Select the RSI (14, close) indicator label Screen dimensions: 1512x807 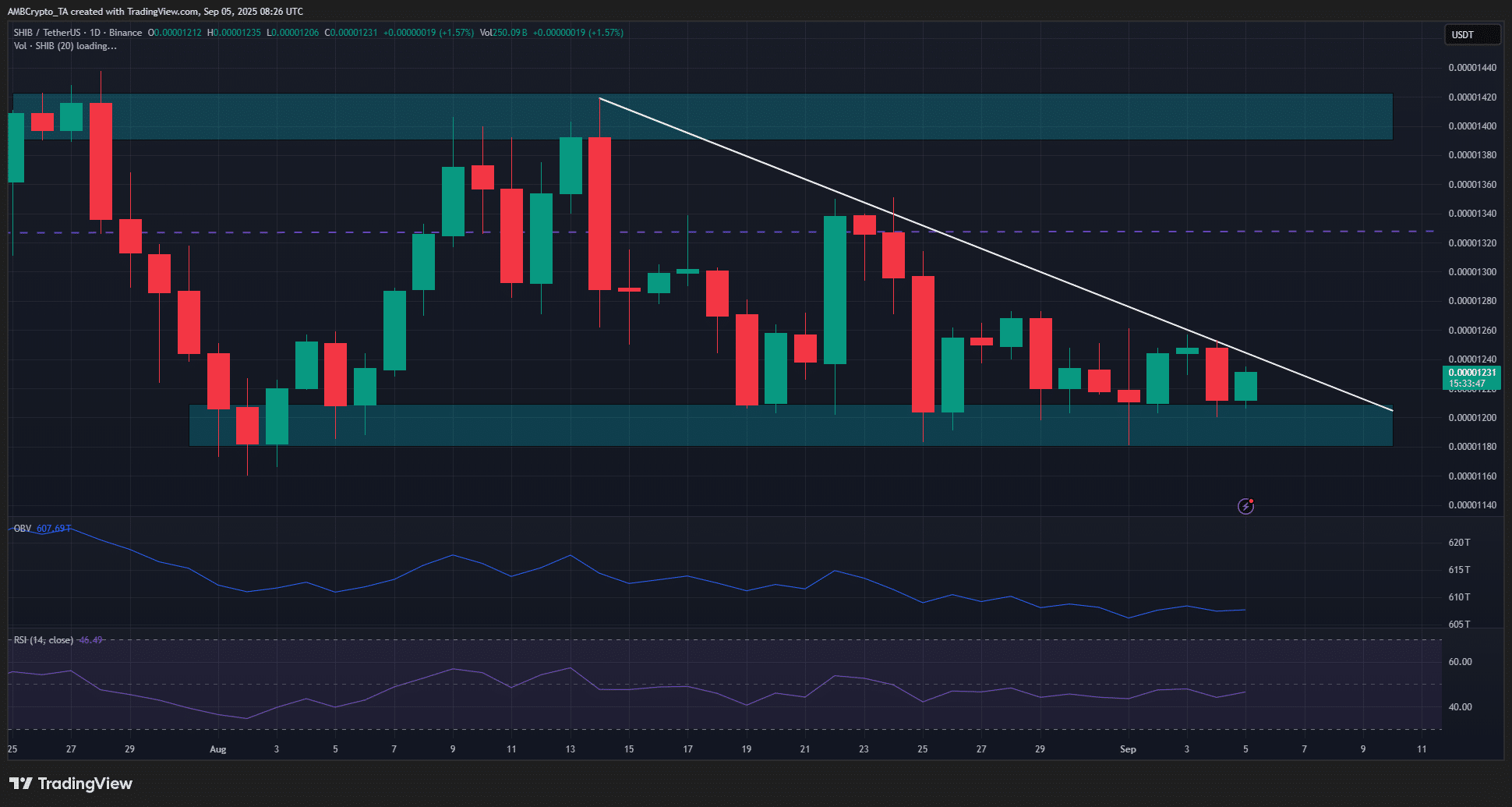[44, 640]
